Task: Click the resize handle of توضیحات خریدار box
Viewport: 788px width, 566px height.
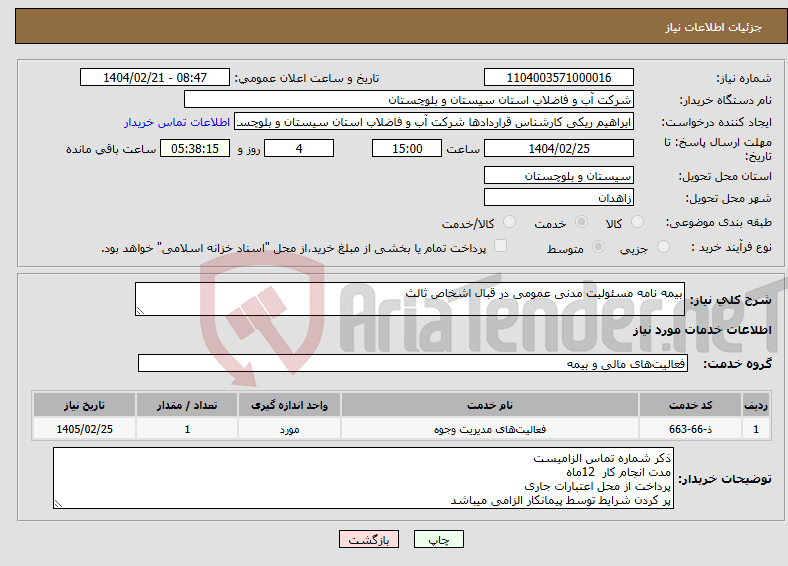Action: click(x=58, y=504)
